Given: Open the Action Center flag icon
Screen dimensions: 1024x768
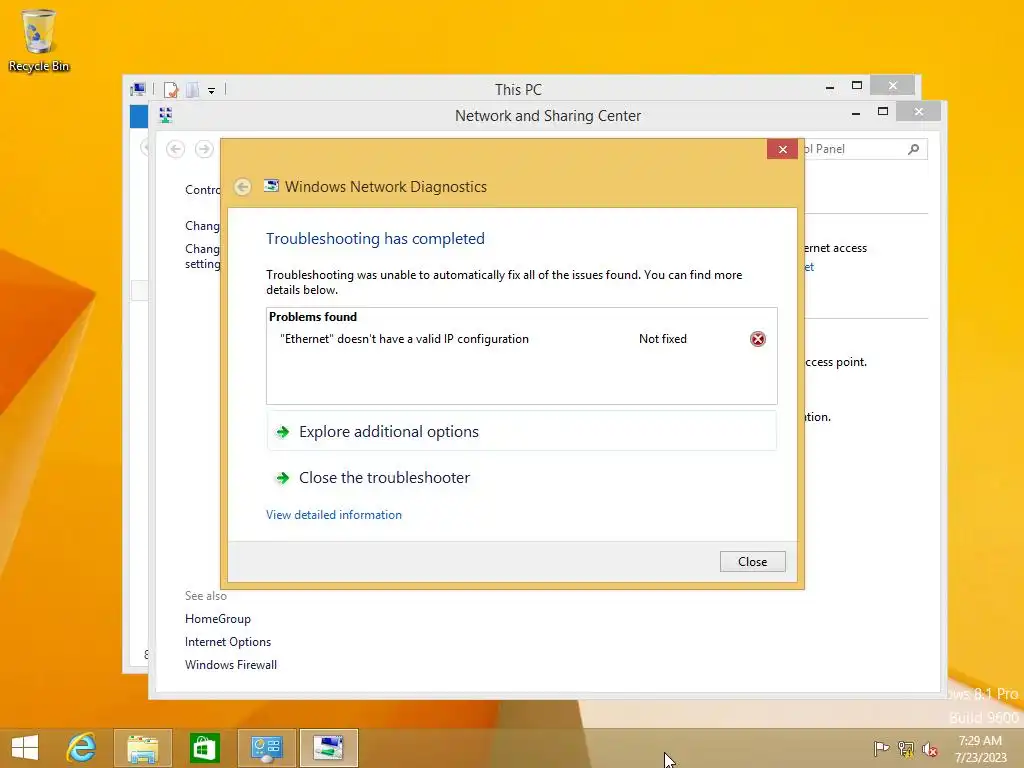Looking at the screenshot, I should [x=881, y=748].
